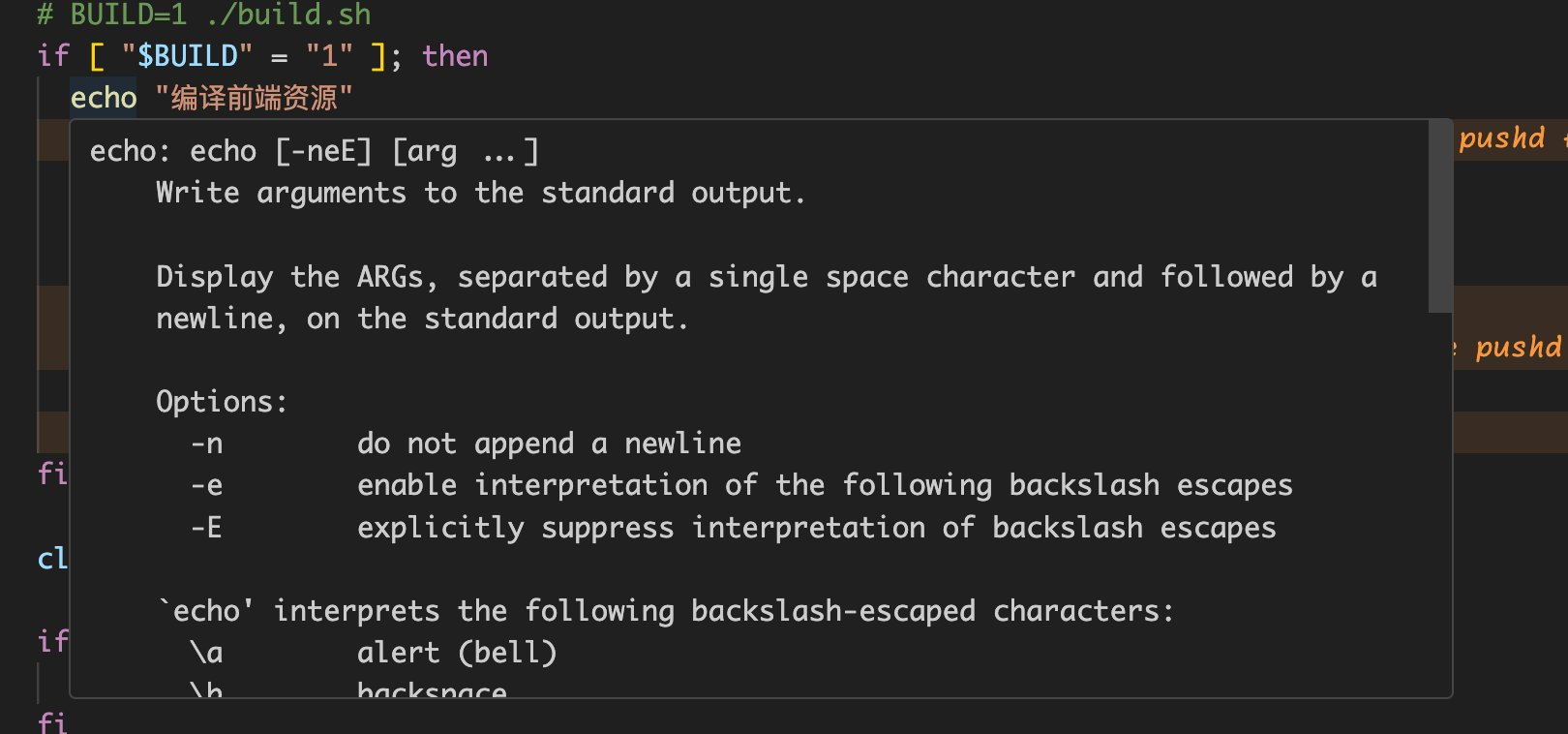Viewport: 1568px width, 734px height.
Task: Click the "-n" option entry
Action: pyautogui.click(x=207, y=444)
